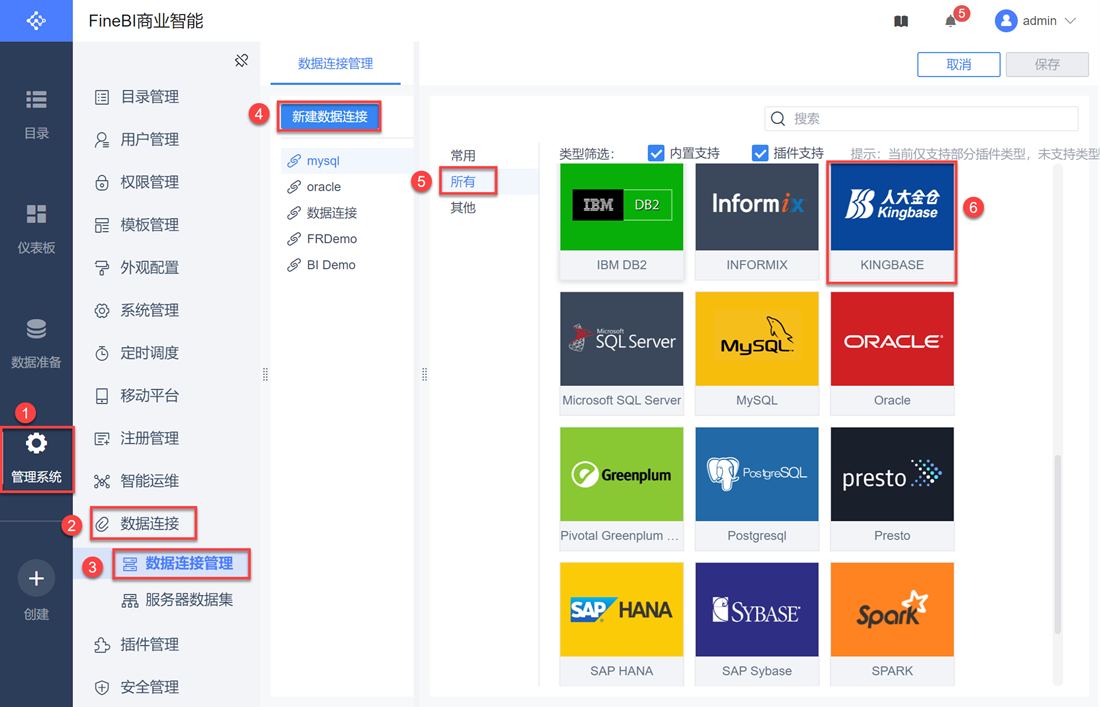Click the 搜索 search field
Screen dimensions: 1100x707
click(921, 119)
